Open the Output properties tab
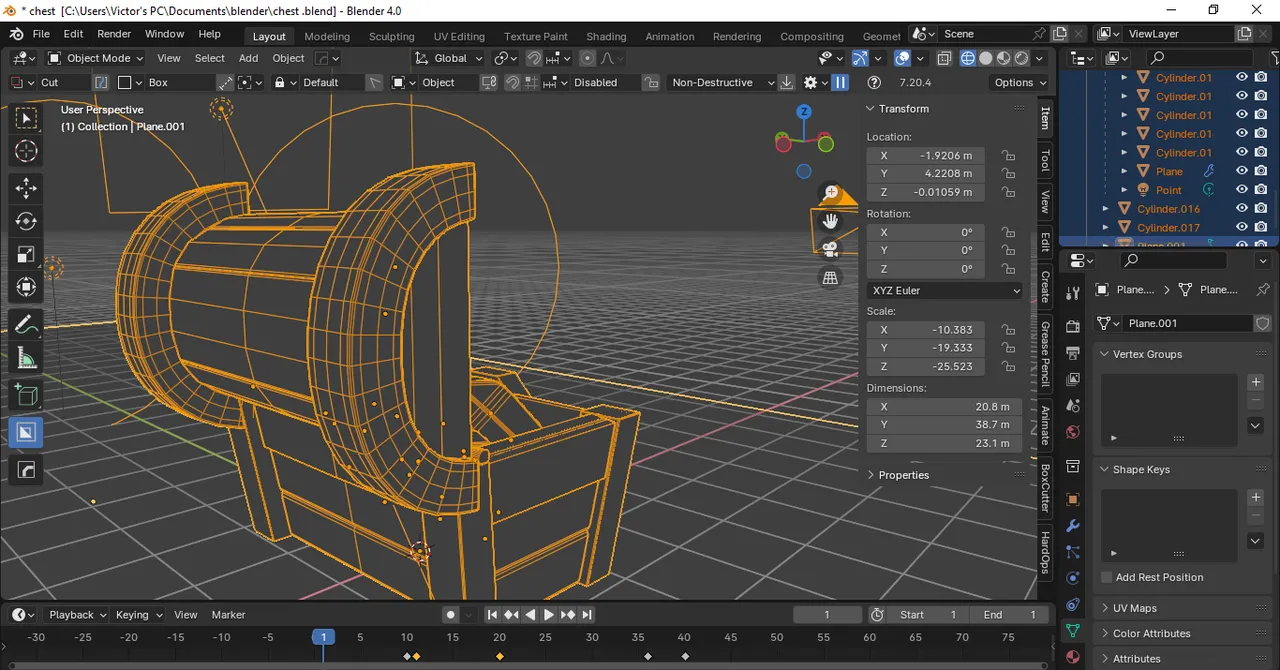This screenshot has height=670, width=1280. [x=1073, y=353]
